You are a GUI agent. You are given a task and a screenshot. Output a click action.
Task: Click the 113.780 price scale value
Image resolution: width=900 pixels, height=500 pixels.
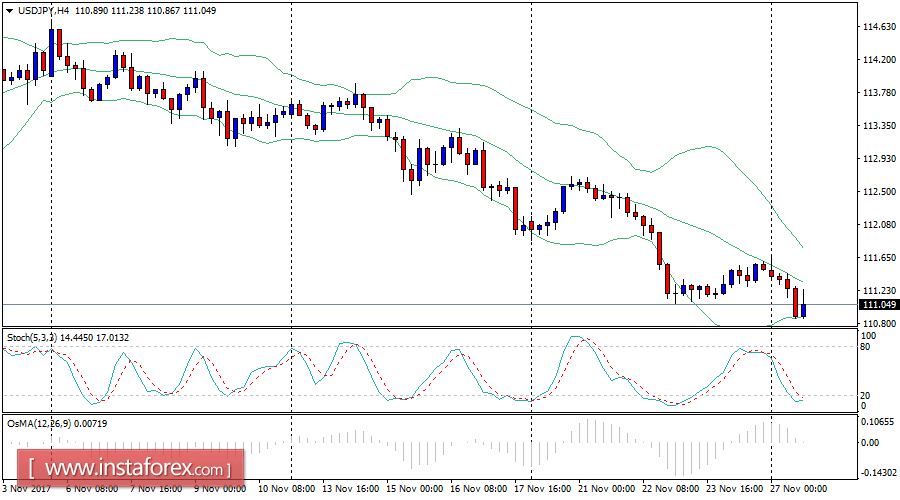879,92
